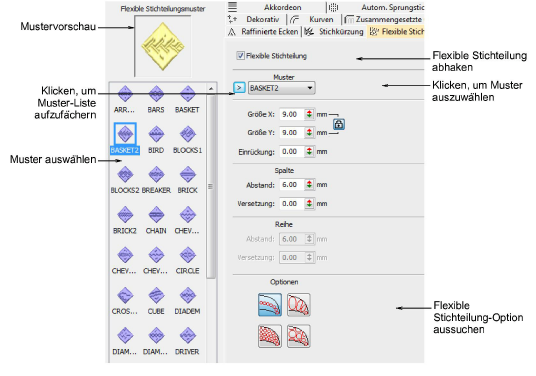
Task: Pick the BASKET pattern icon
Action: [188, 94]
